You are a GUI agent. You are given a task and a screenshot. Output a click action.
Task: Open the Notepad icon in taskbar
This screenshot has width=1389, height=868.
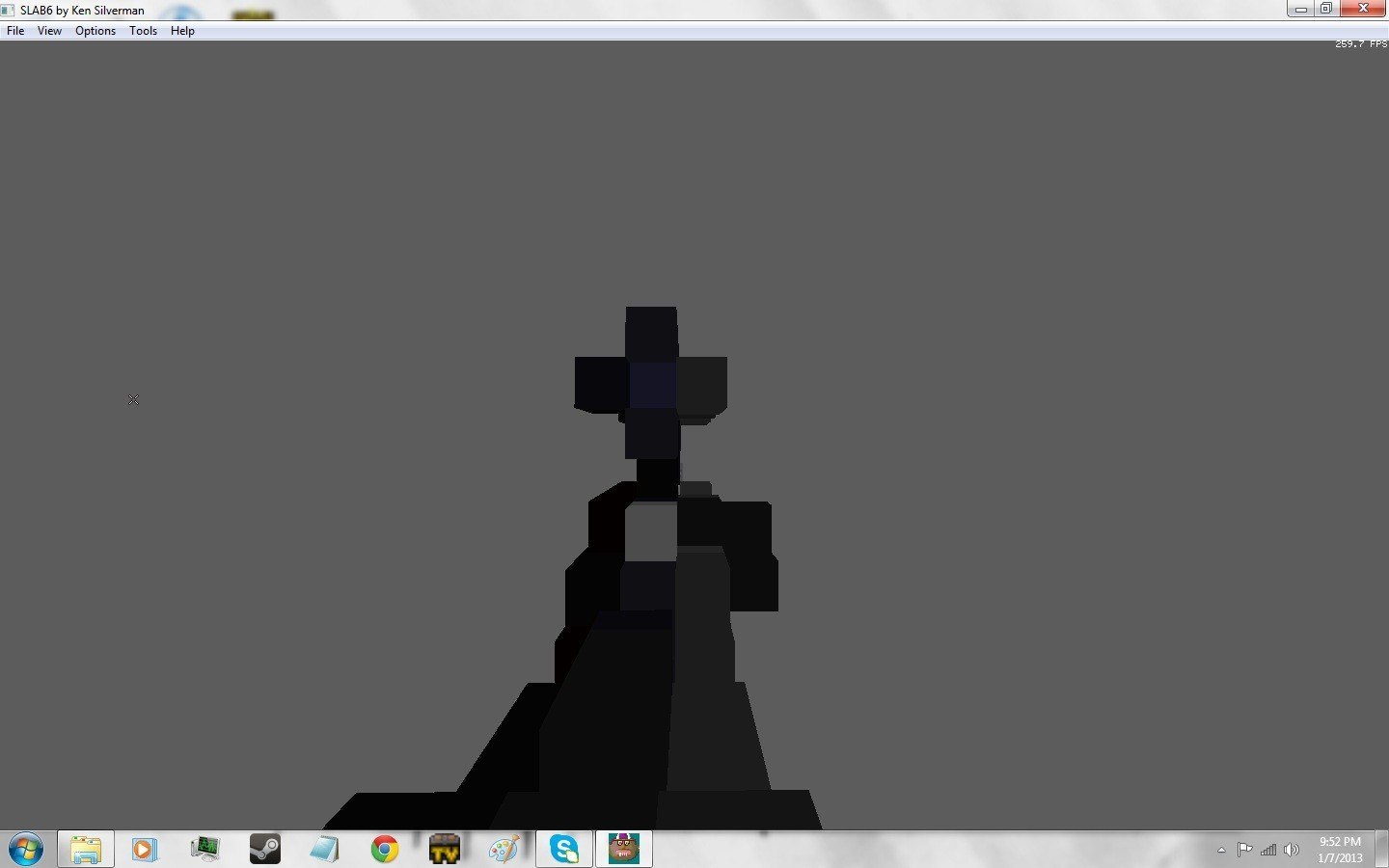pyautogui.click(x=324, y=850)
